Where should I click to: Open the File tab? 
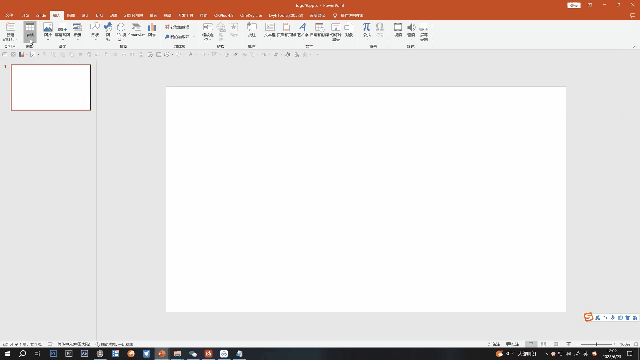10,16
